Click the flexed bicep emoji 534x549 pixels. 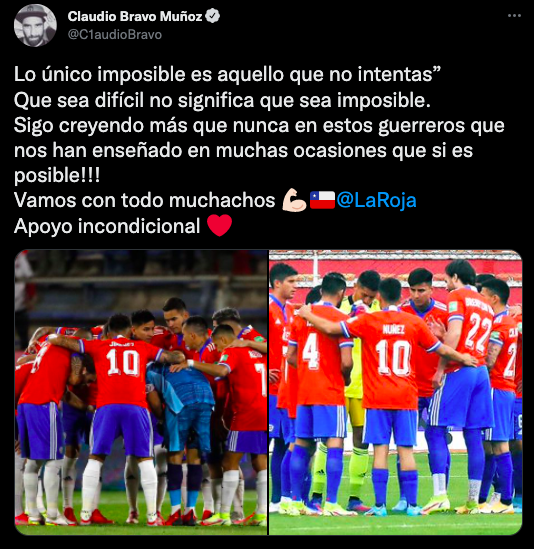coord(294,200)
